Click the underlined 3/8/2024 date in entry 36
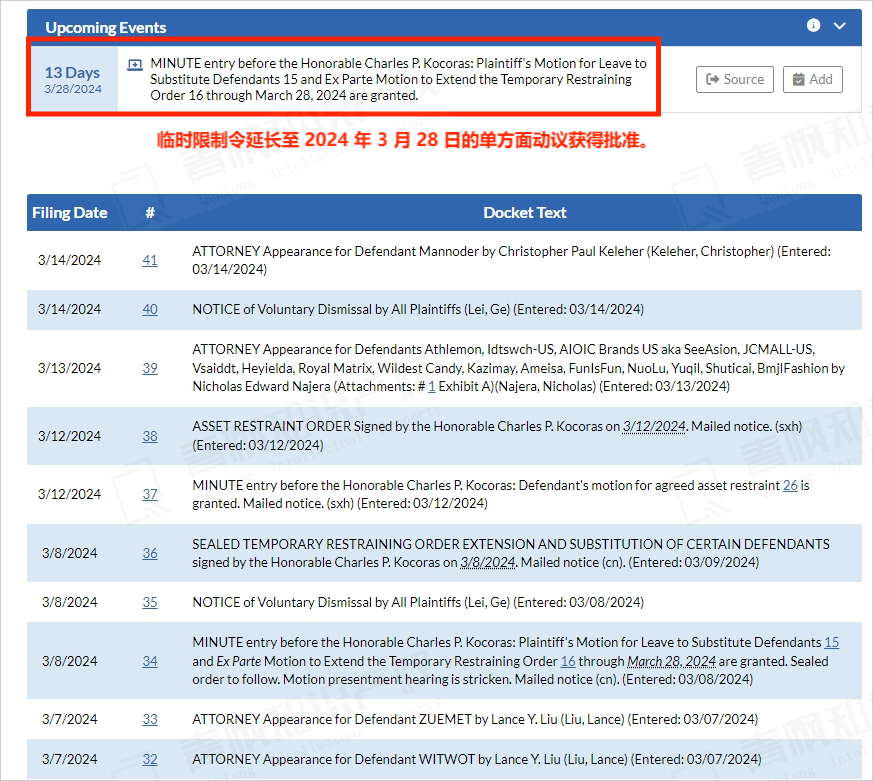 click(x=488, y=562)
